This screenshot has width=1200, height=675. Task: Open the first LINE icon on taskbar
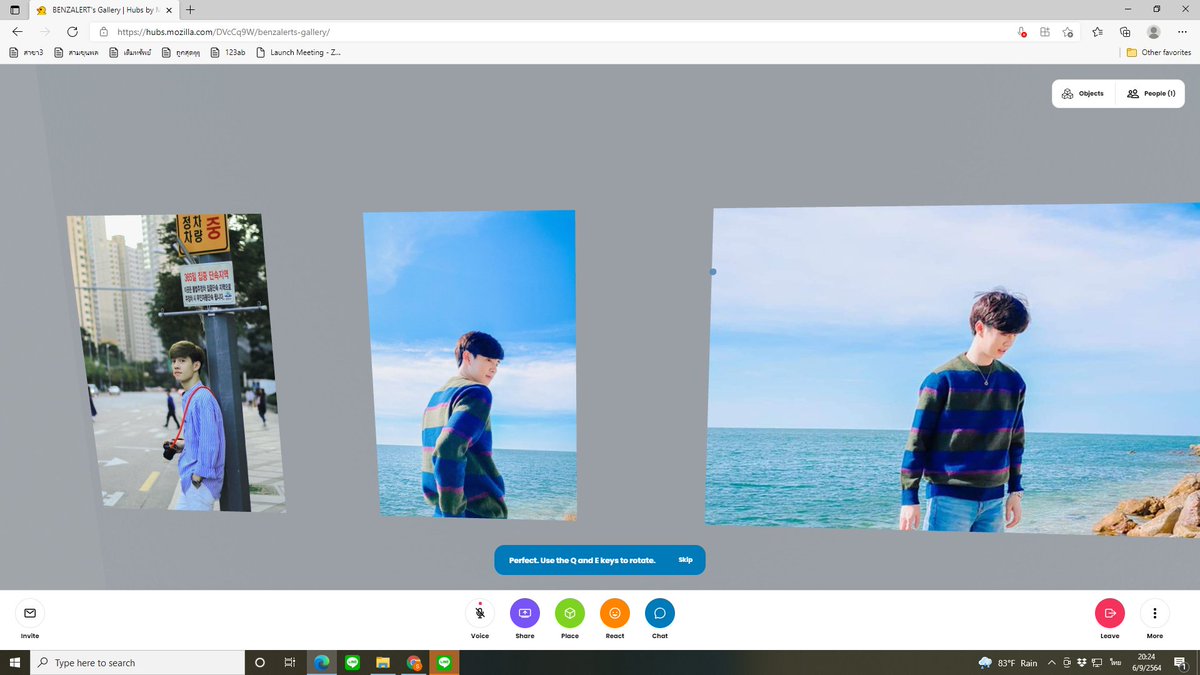point(352,663)
